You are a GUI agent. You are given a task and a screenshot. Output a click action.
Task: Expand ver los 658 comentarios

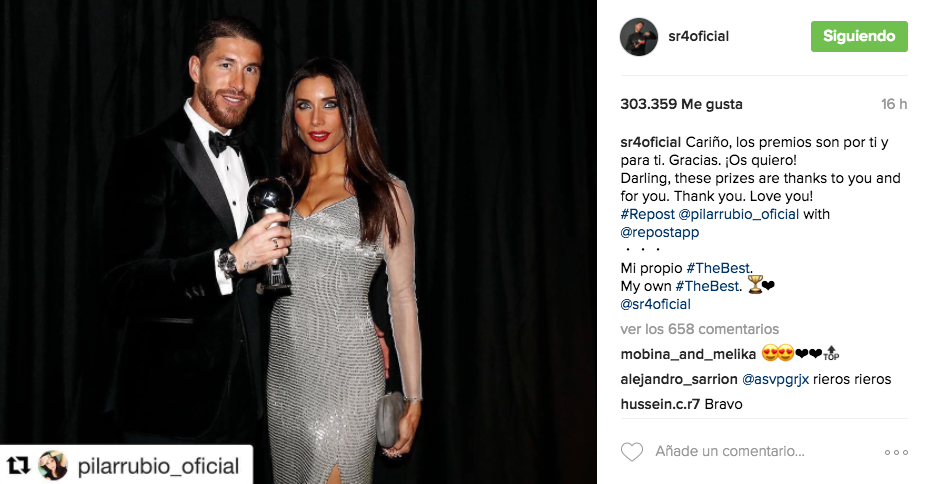699,329
